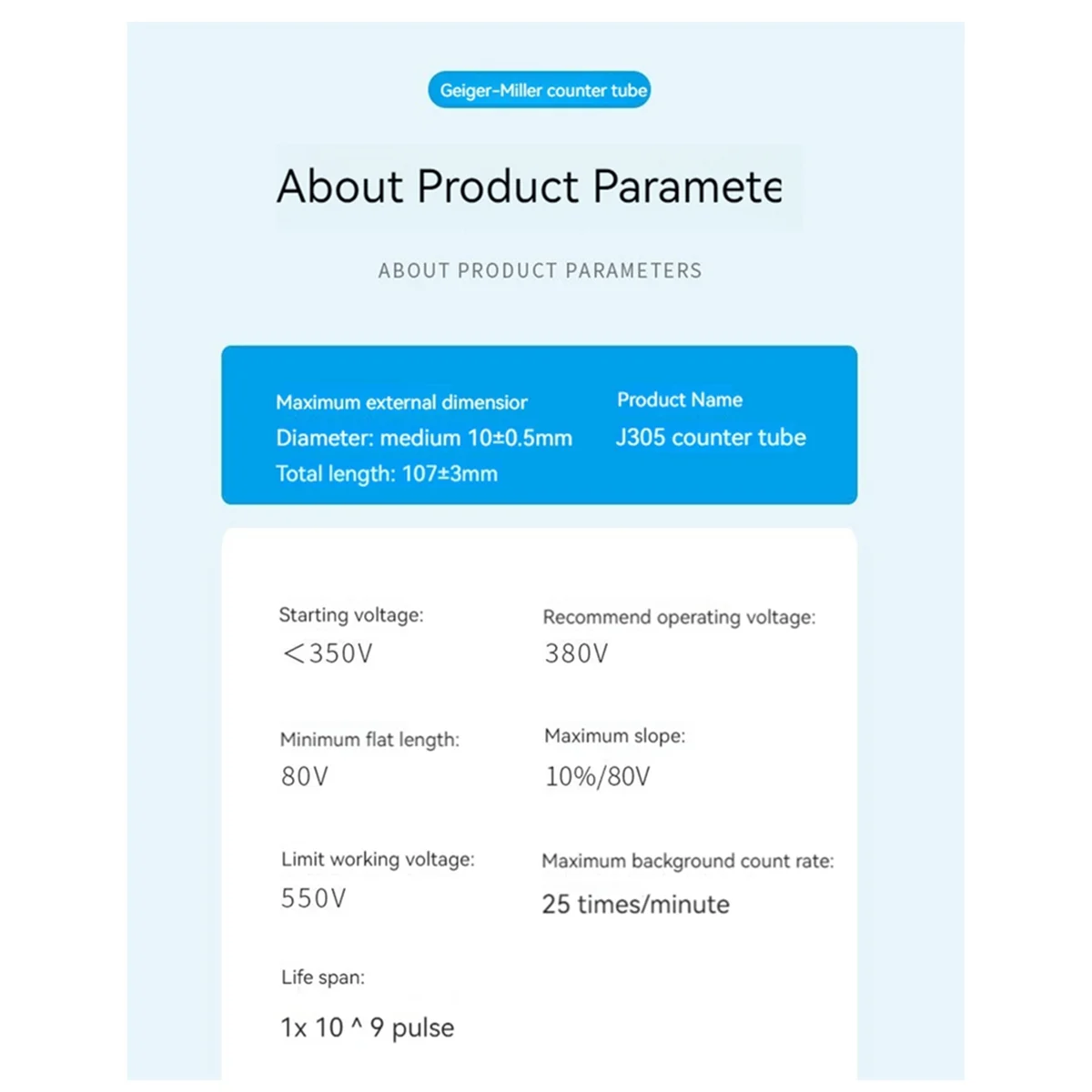Click the Limit working voltage label
1092x1092 pixels.
click(x=378, y=859)
